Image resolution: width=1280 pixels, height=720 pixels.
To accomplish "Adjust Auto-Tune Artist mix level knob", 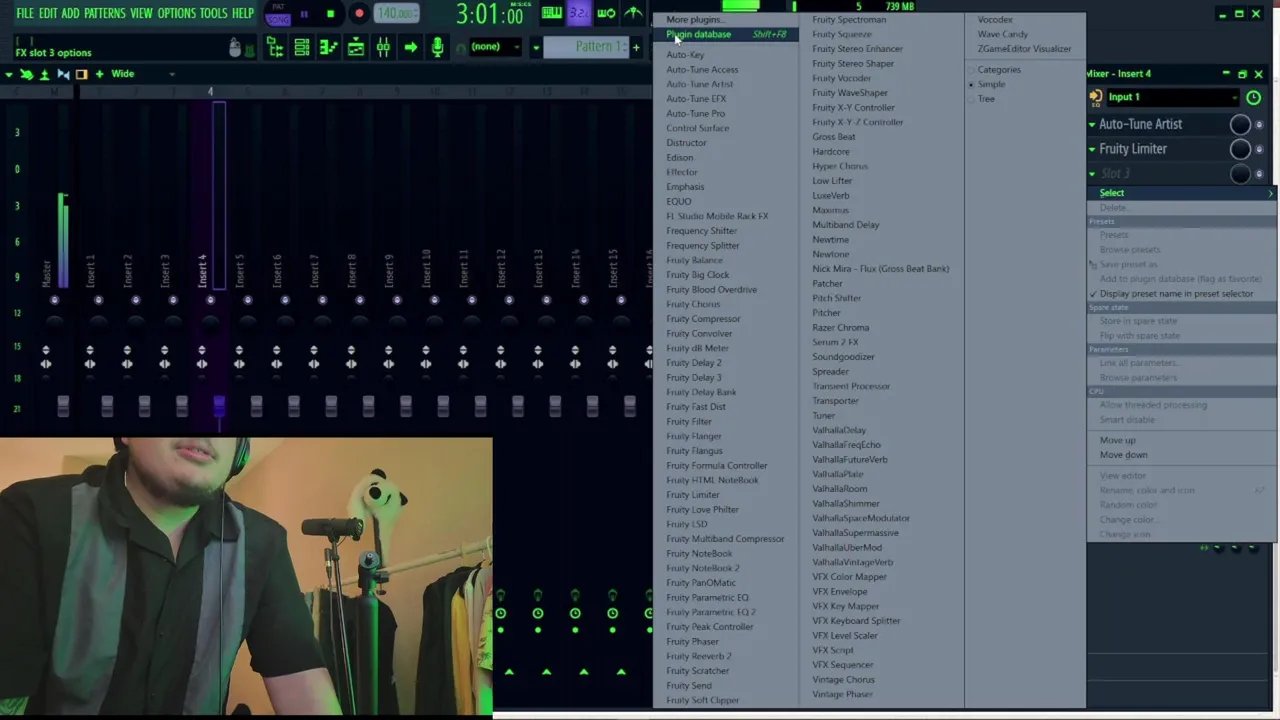I will pos(1240,124).
